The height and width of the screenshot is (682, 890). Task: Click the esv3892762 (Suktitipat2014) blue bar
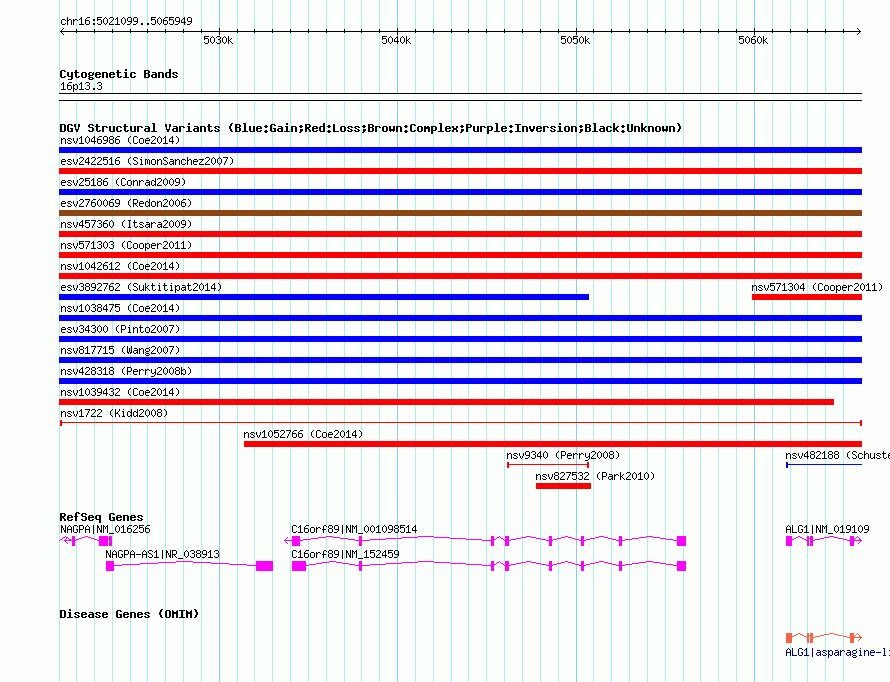[x=324, y=297]
